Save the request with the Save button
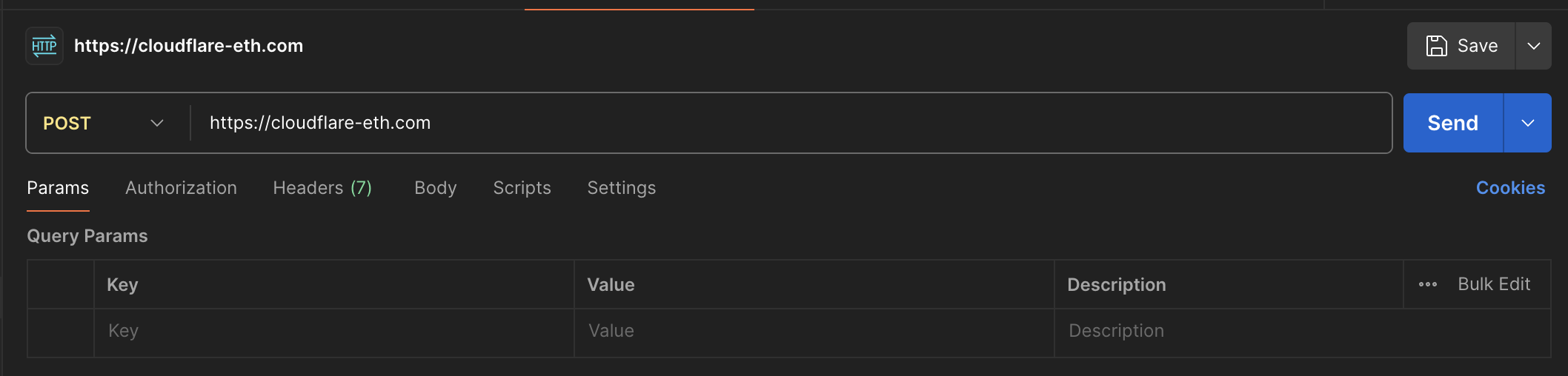This screenshot has height=376, width=1568. point(1461,46)
